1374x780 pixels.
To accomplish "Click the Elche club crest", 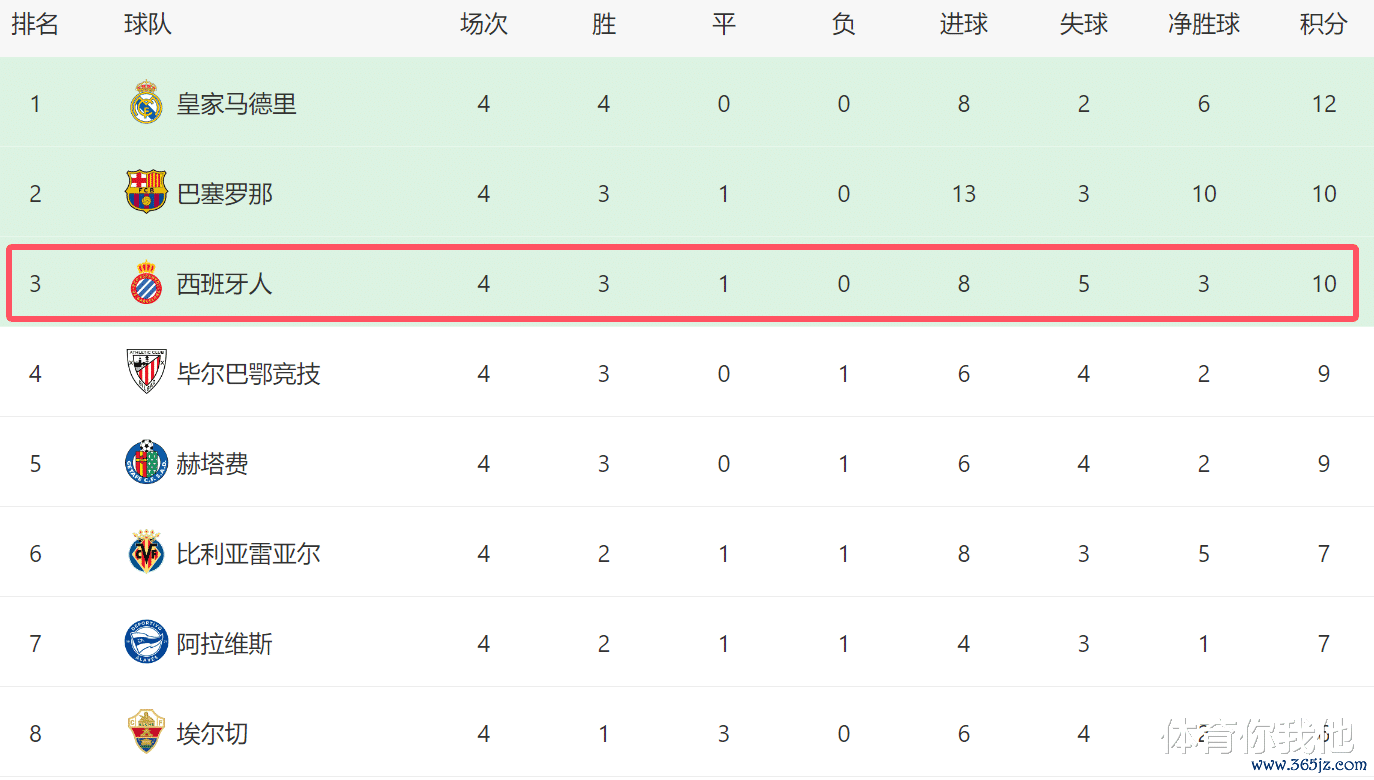I will click(x=146, y=733).
